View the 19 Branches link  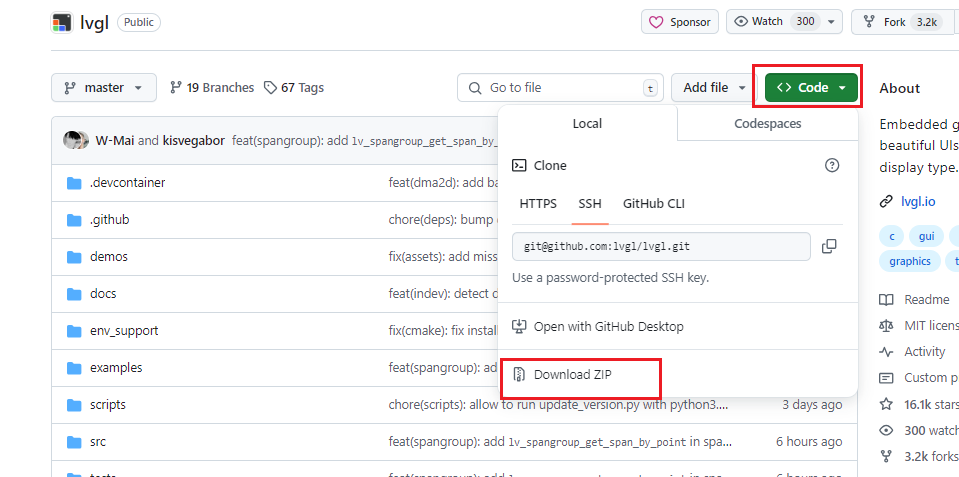tap(212, 87)
